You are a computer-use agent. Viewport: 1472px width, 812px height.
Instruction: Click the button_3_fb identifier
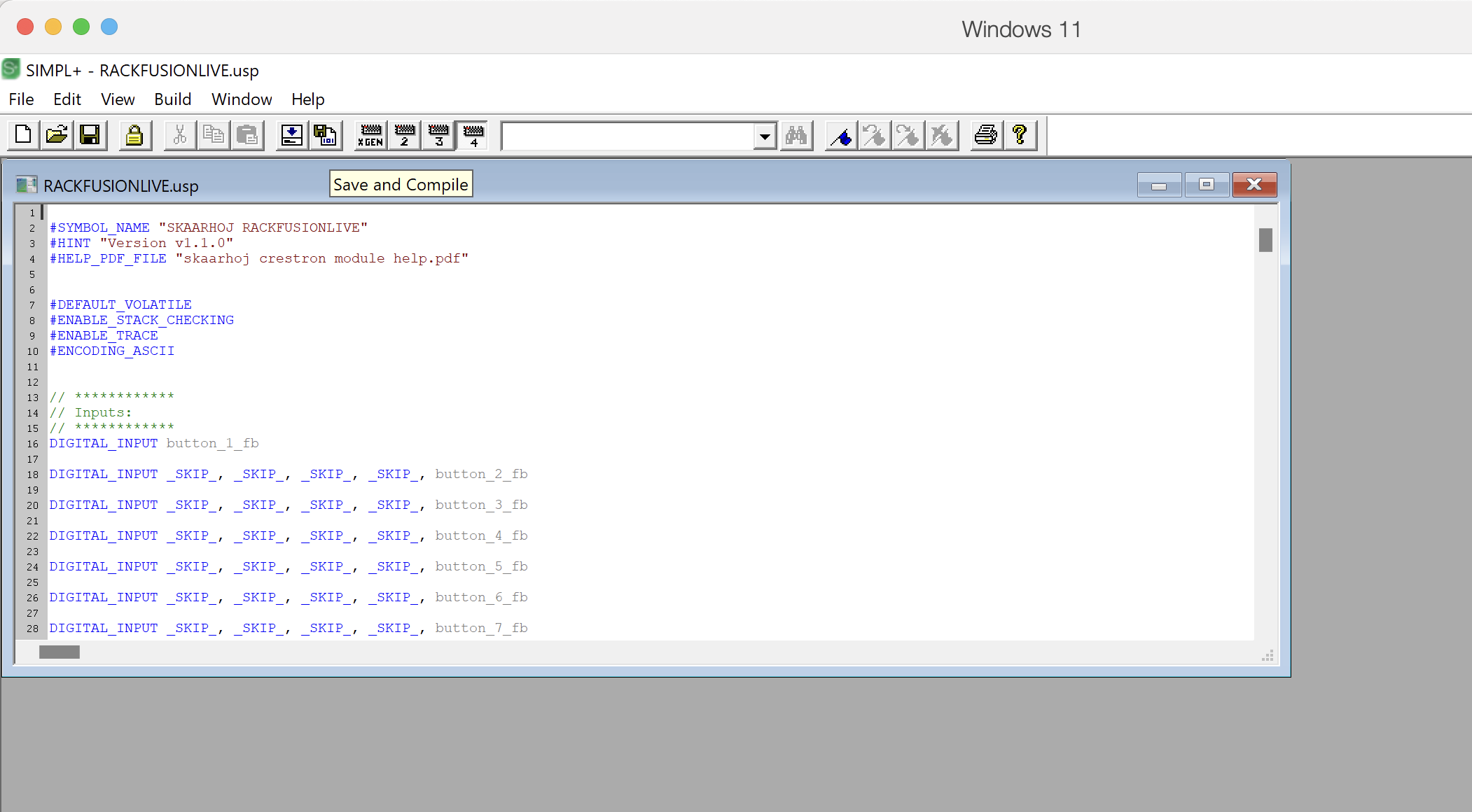[482, 505]
